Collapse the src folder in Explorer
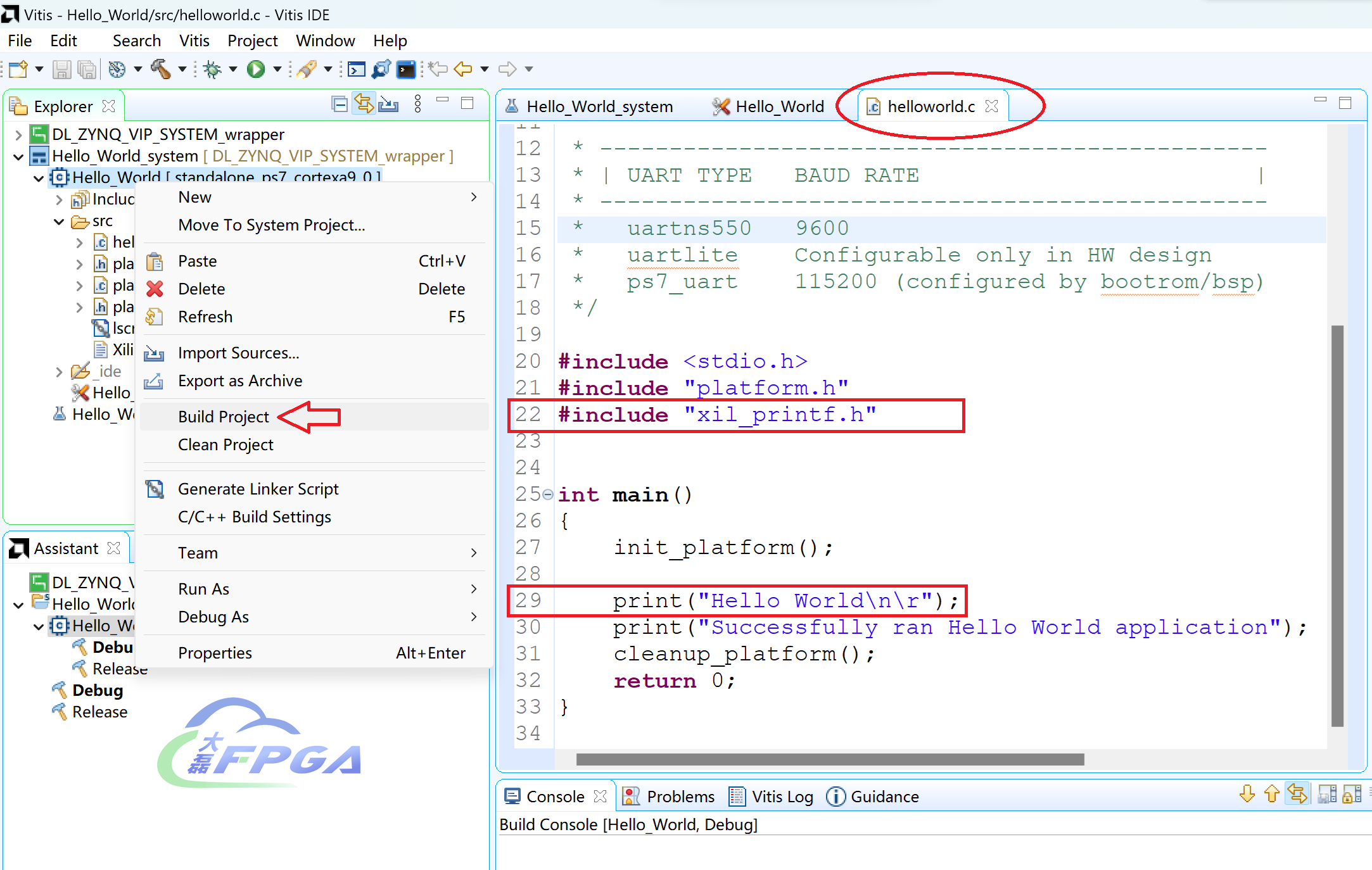Image resolution: width=1372 pixels, height=870 pixels. (x=59, y=222)
